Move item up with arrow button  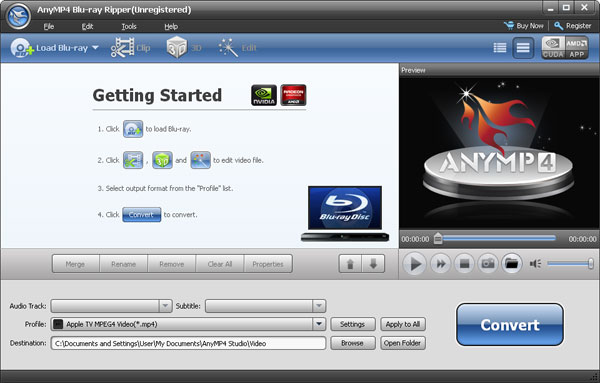(350, 264)
